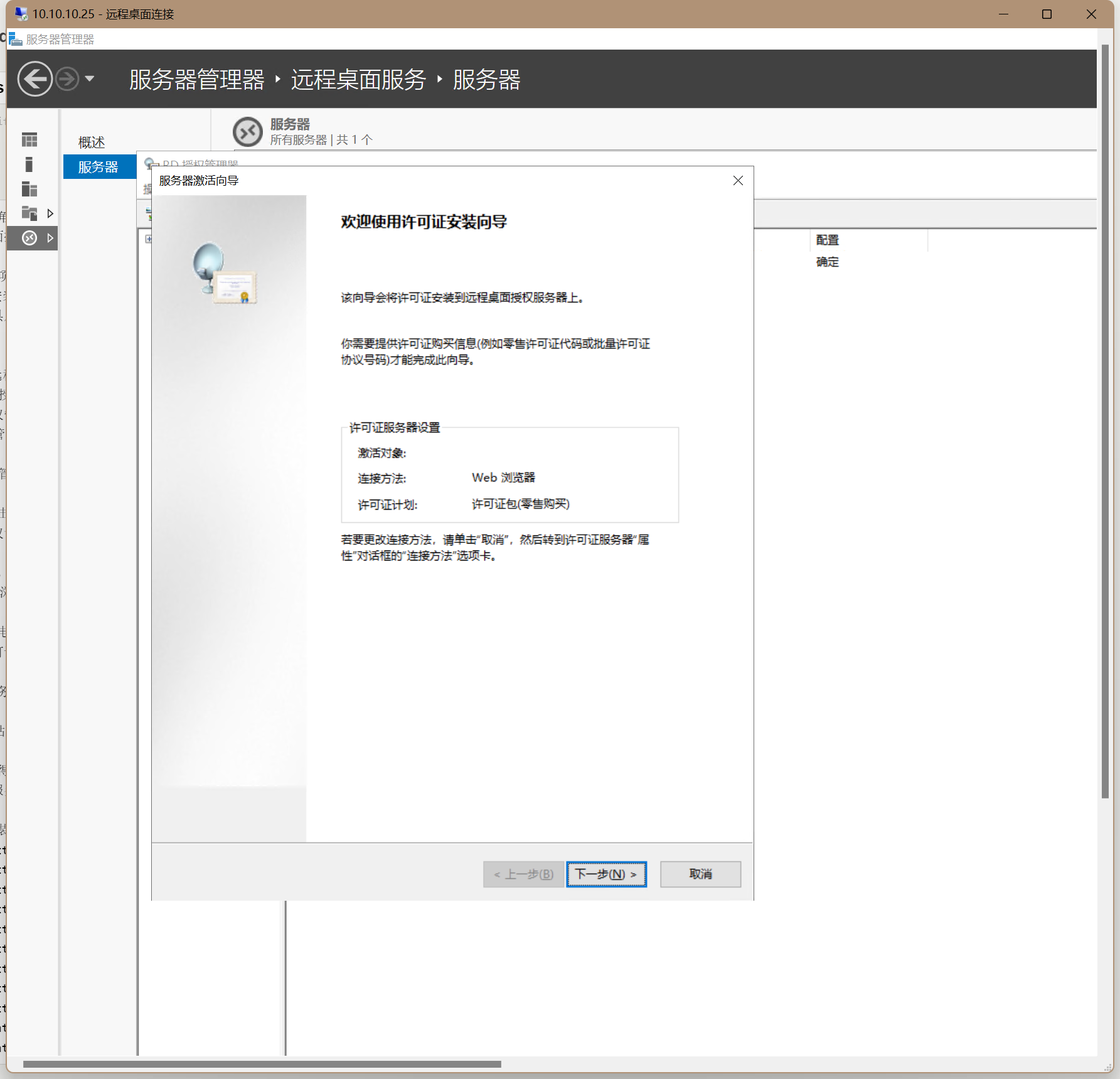Click the 欢迎使用许可证安装向导 heading
The height and width of the screenshot is (1079, 1120).
tap(424, 222)
